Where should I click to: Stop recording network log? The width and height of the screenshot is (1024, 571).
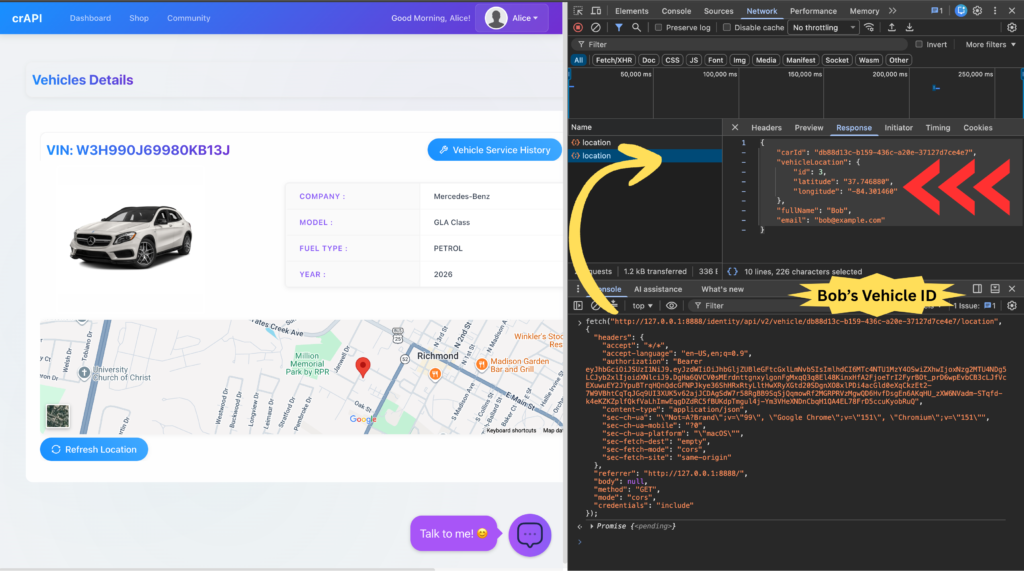point(578,27)
